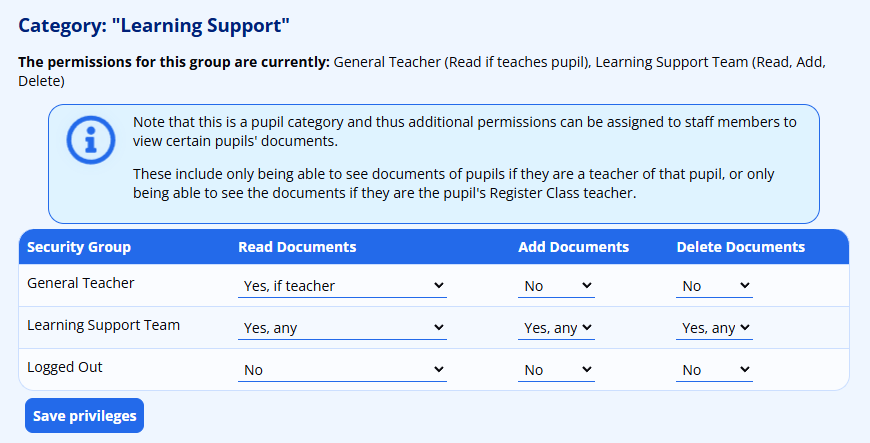Click the information icon in the note box
Viewport: 870px width, 443px height.
(x=91, y=141)
